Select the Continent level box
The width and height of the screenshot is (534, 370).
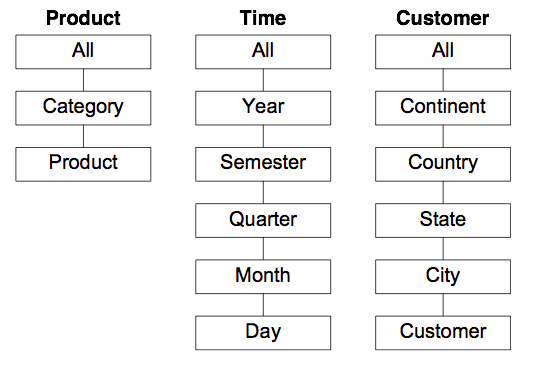tap(443, 108)
